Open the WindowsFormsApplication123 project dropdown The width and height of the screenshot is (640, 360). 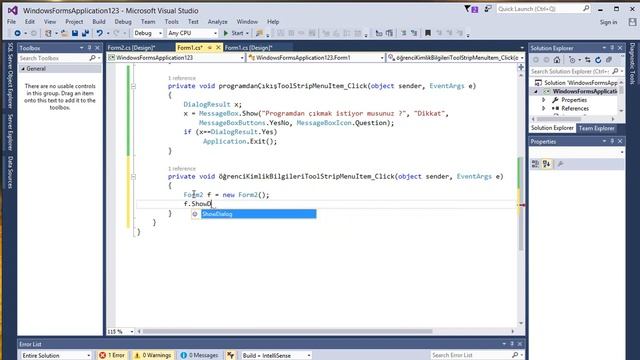pos(176,58)
